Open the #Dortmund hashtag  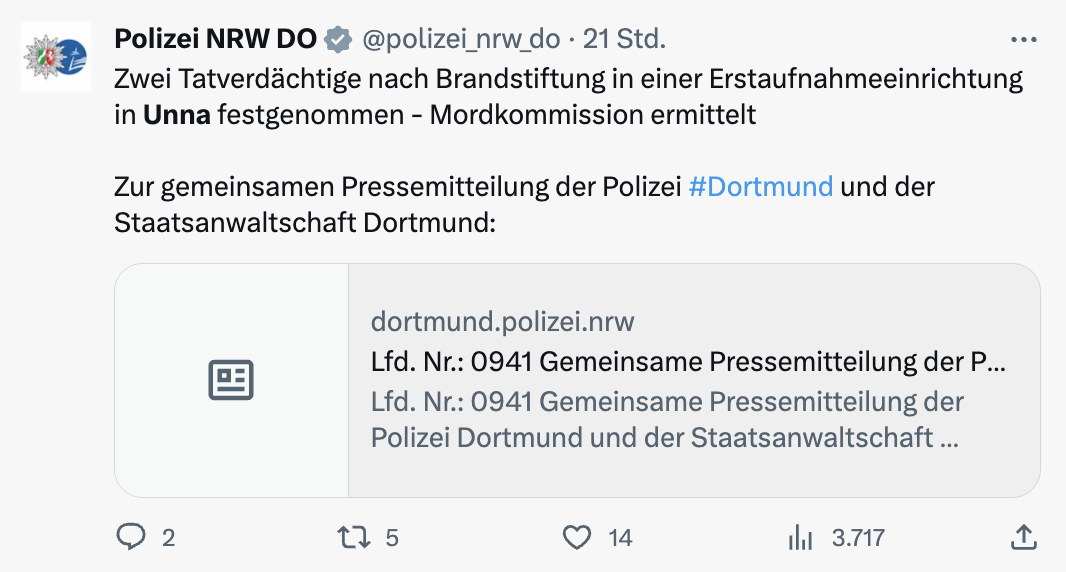click(761, 186)
